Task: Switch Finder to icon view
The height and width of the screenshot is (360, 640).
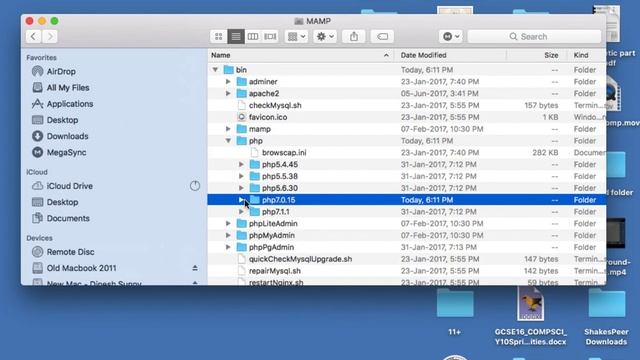Action: coord(219,37)
